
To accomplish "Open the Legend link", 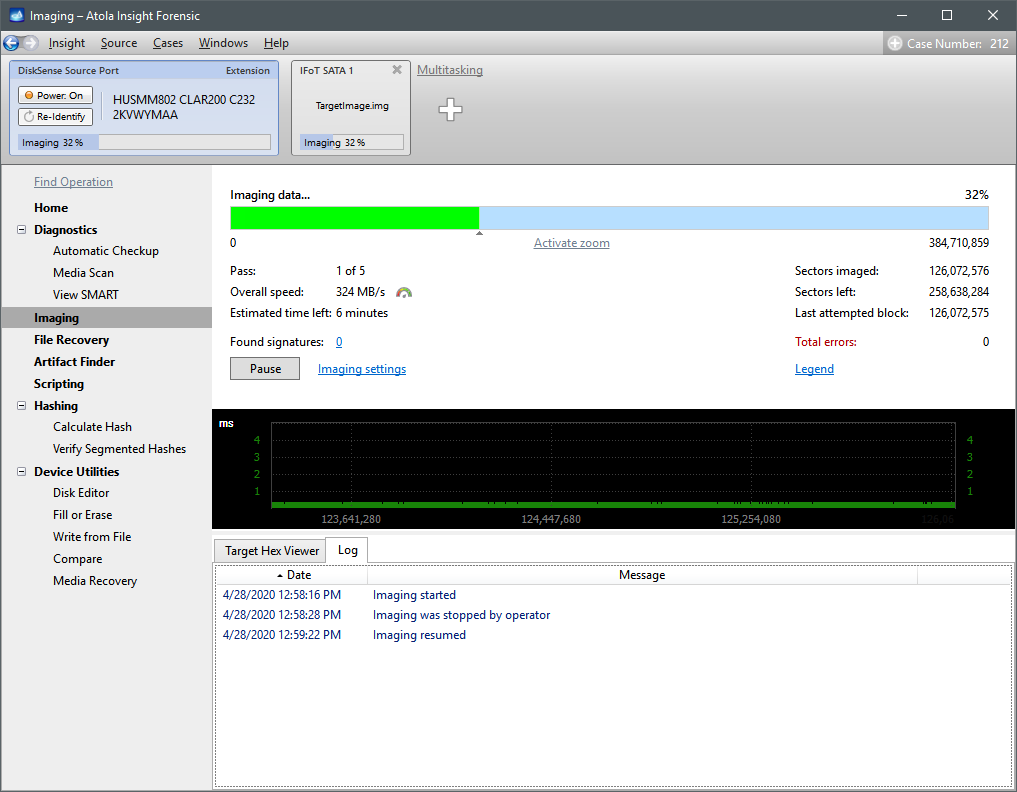I will 814,368.
